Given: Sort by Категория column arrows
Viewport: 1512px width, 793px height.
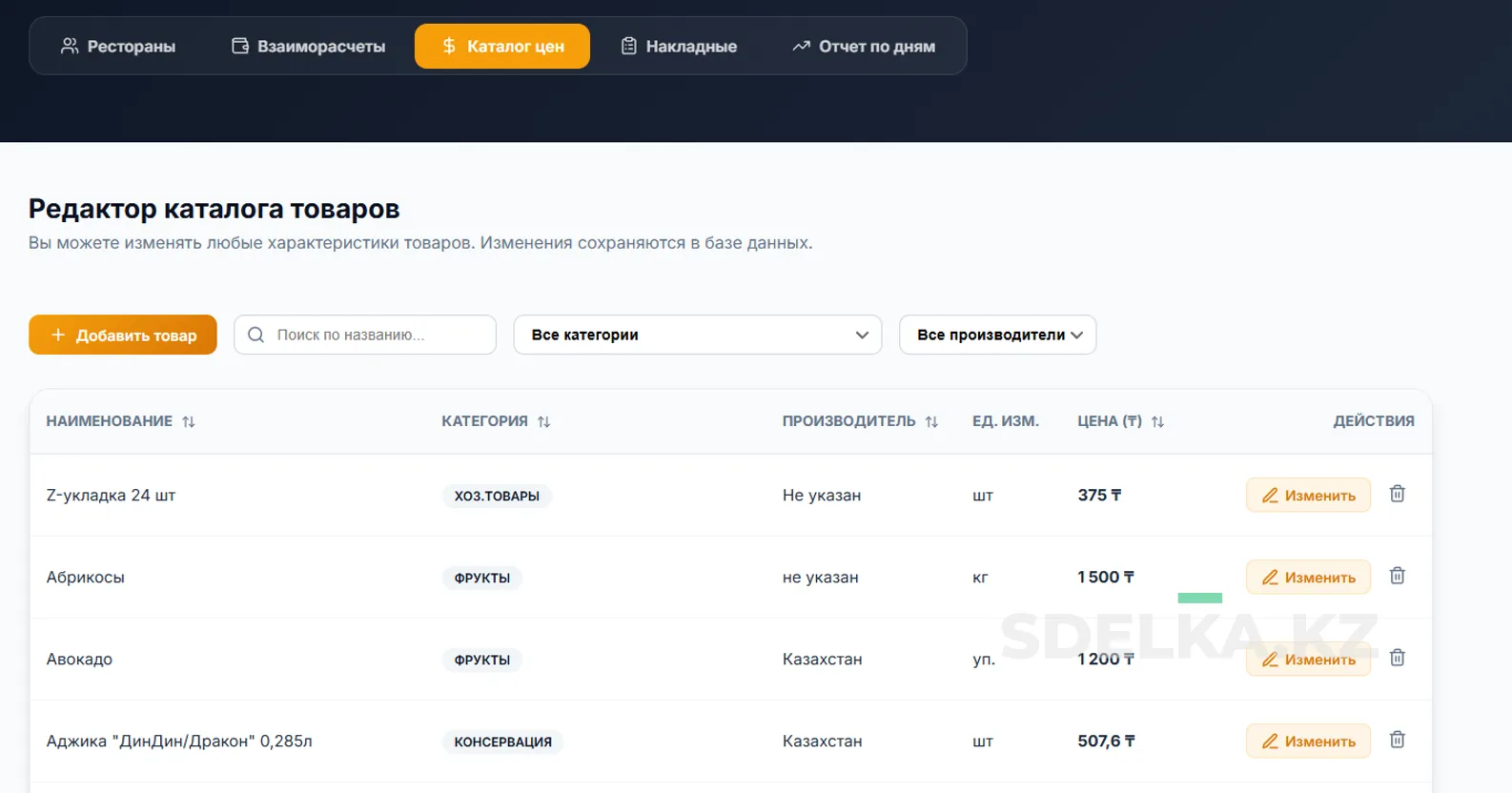Looking at the screenshot, I should [x=544, y=421].
